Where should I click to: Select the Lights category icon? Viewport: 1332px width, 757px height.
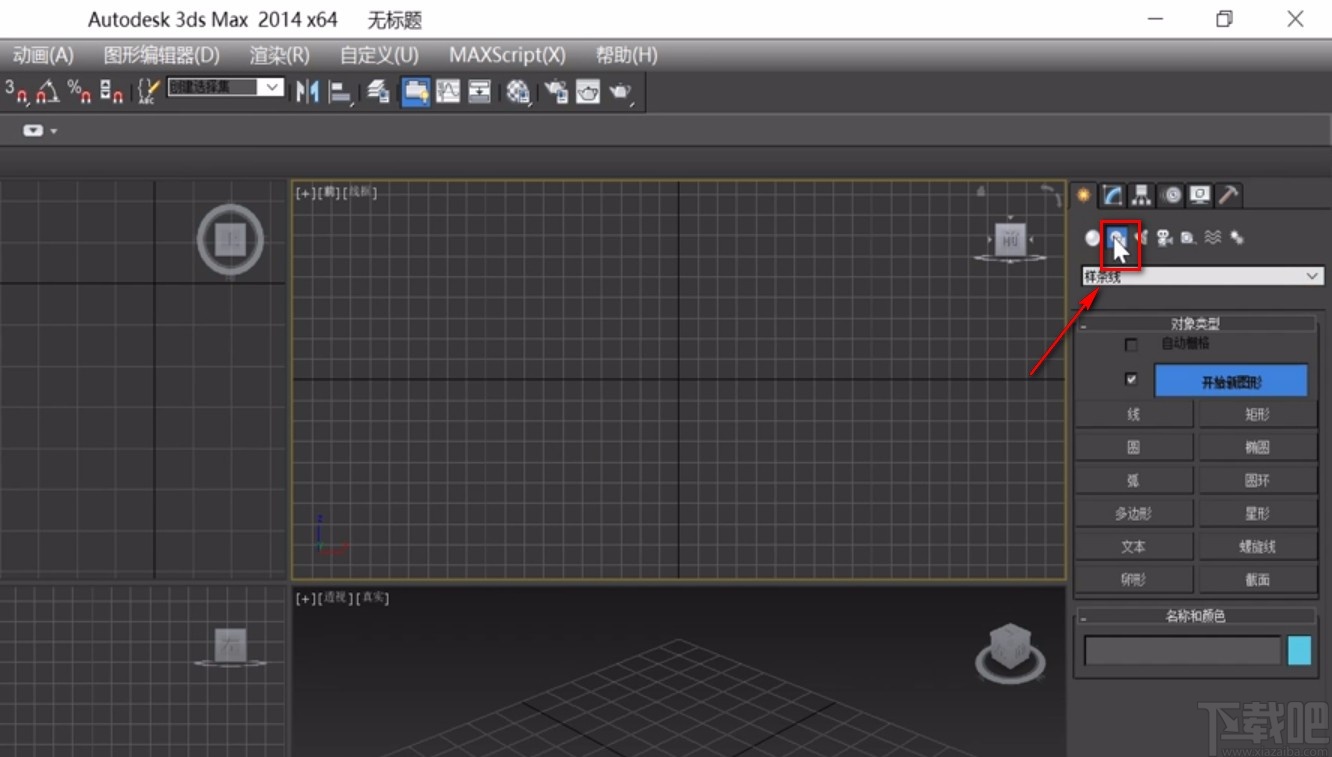pos(1141,238)
